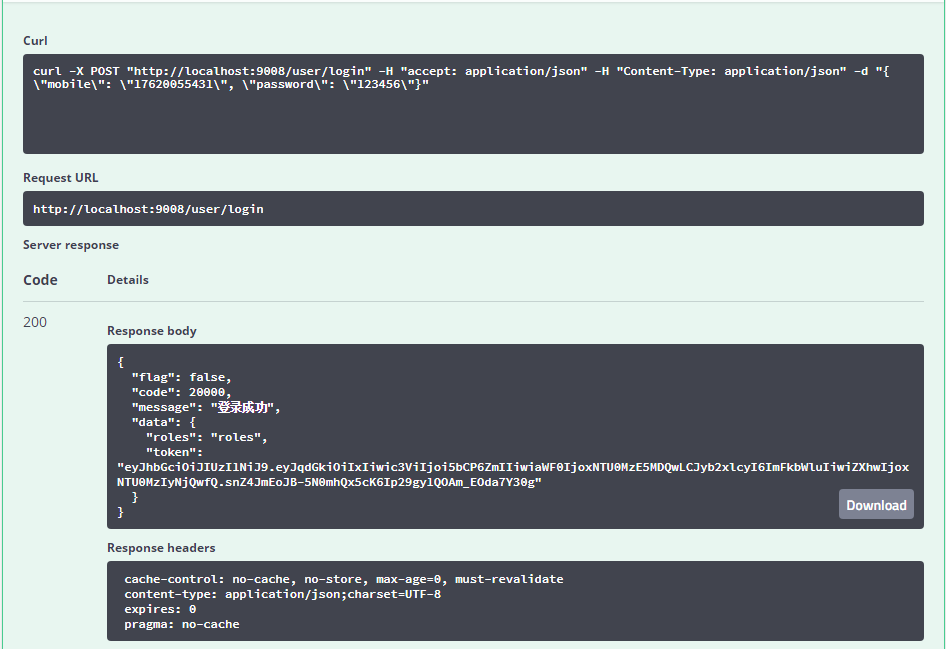Click the content-type header line
The height and width of the screenshot is (649, 946).
pos(282,594)
